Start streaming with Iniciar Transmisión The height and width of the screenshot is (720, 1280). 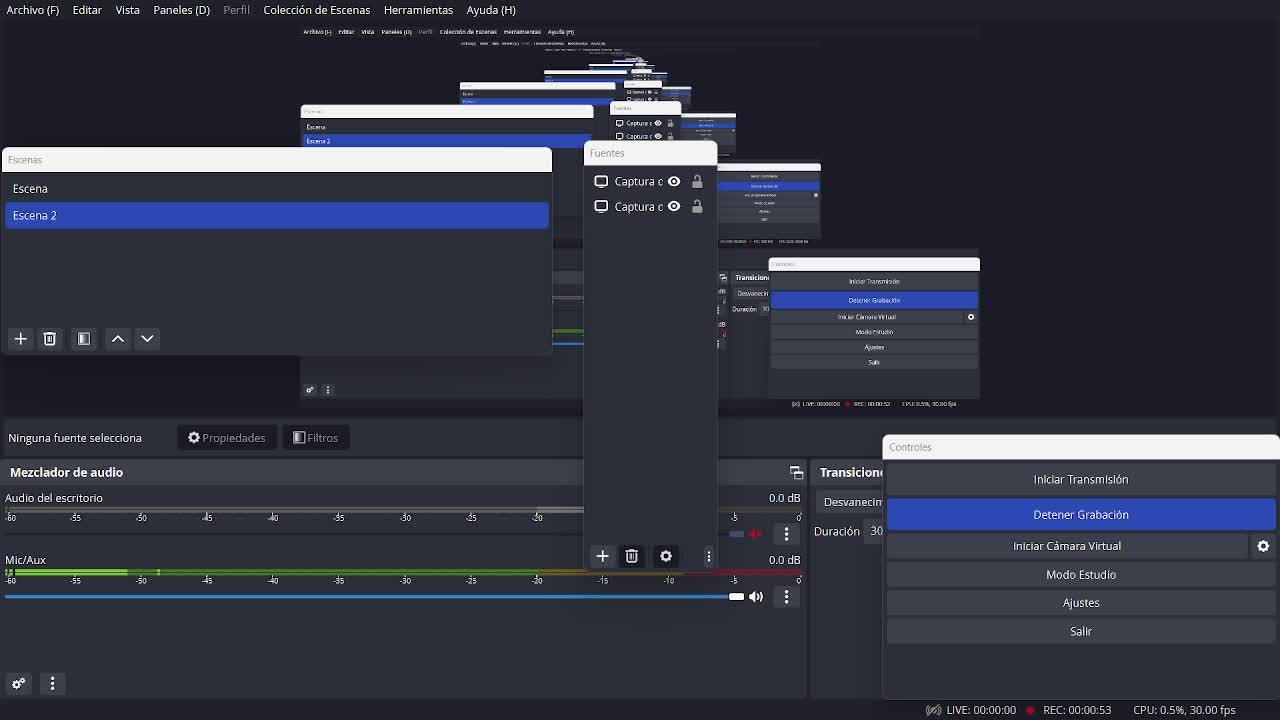1081,480
